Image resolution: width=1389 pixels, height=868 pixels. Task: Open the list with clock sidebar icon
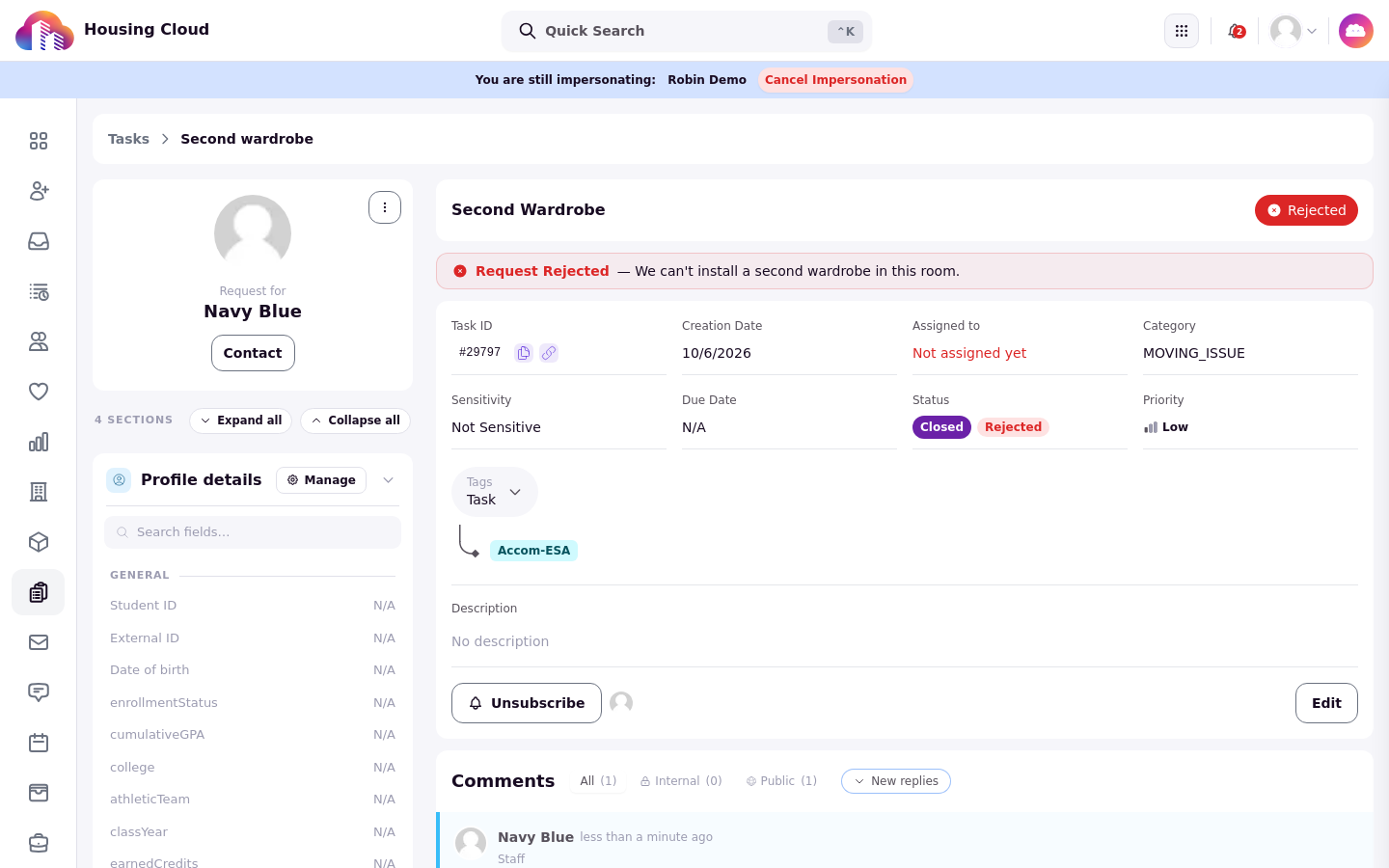(39, 291)
